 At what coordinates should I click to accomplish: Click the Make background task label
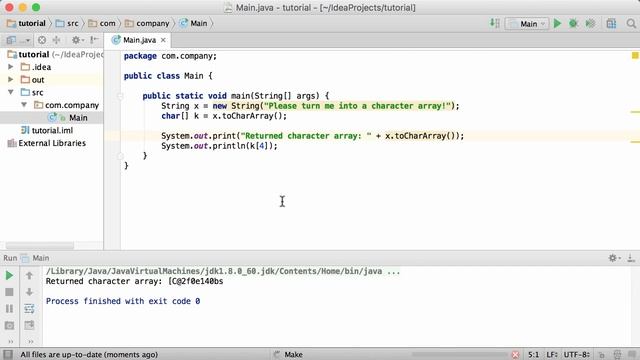[293, 354]
